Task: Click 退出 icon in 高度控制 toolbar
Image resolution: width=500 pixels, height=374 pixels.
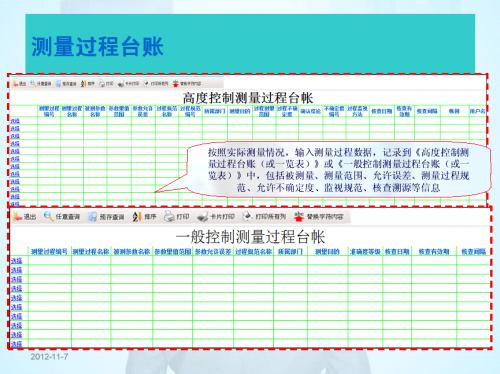Action: click(15, 84)
